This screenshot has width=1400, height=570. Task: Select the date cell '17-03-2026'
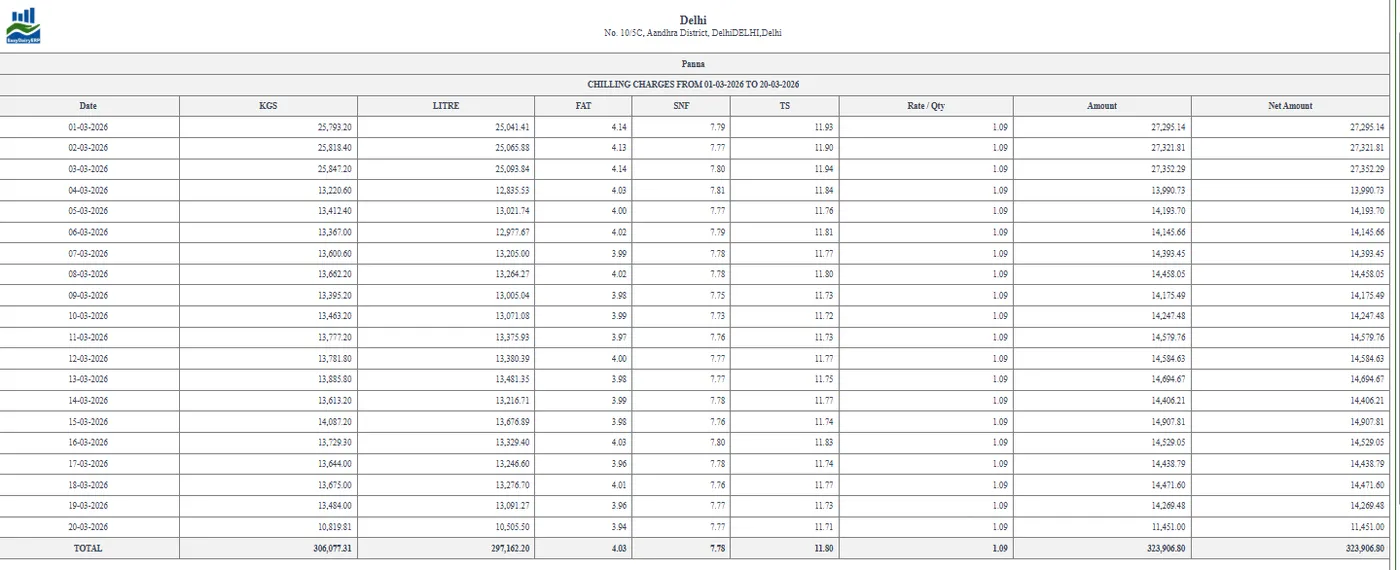point(89,463)
